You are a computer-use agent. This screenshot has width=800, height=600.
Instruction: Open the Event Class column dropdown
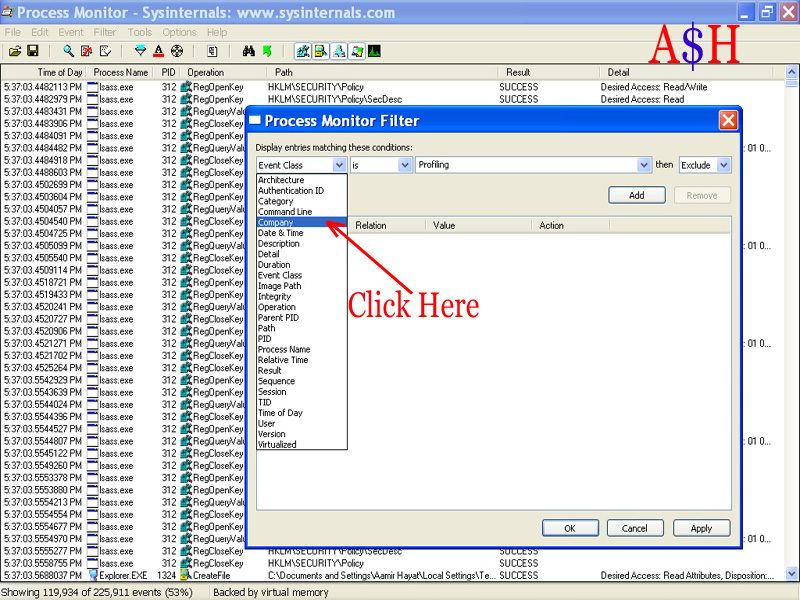point(339,165)
